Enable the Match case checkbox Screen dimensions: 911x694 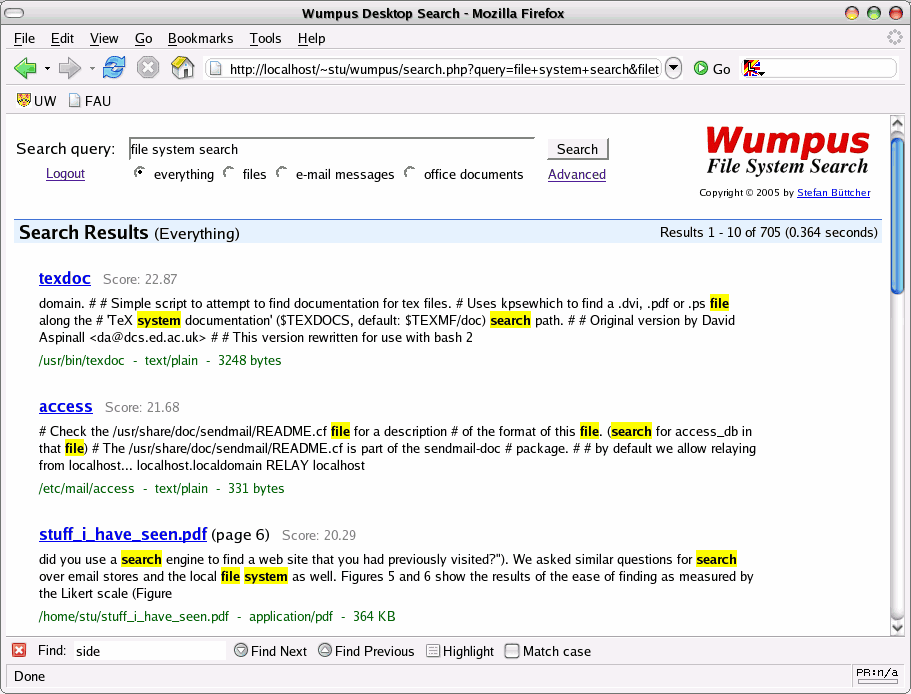pyautogui.click(x=512, y=651)
